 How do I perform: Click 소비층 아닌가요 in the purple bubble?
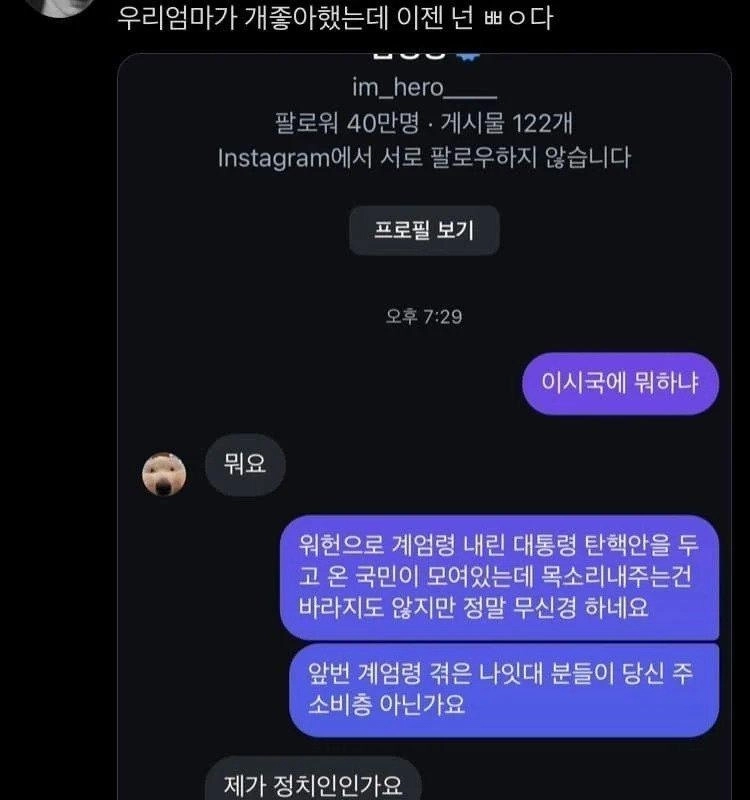tap(386, 705)
